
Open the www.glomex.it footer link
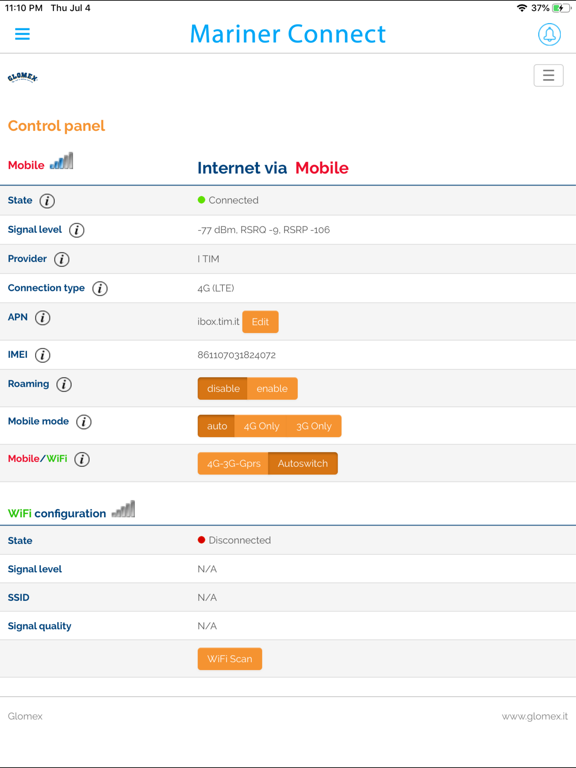[534, 717]
